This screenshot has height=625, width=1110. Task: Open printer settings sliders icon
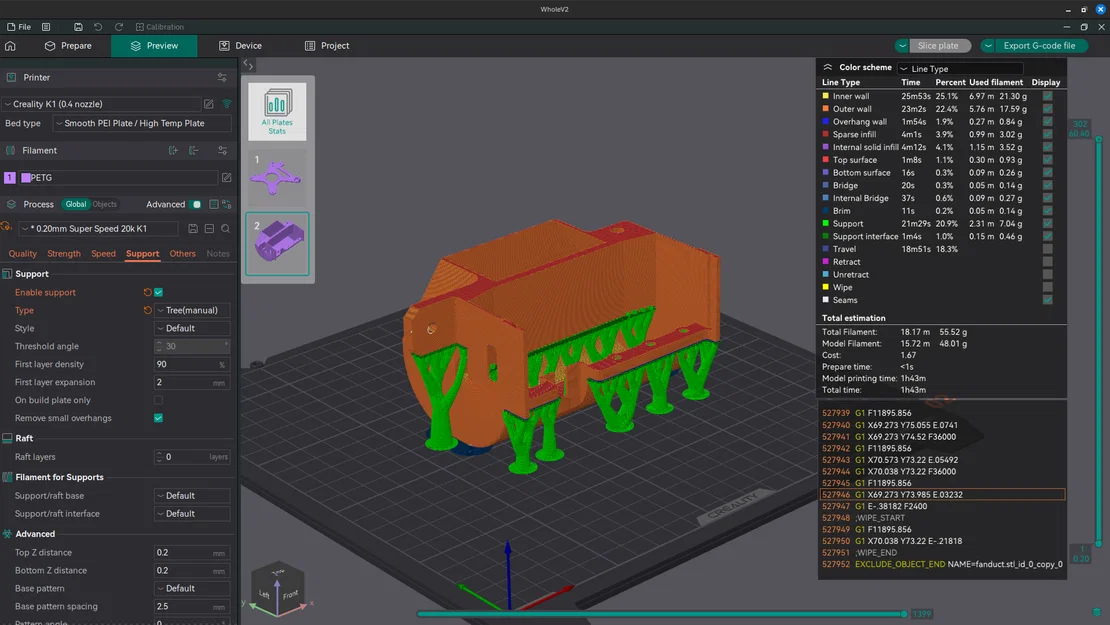point(222,77)
